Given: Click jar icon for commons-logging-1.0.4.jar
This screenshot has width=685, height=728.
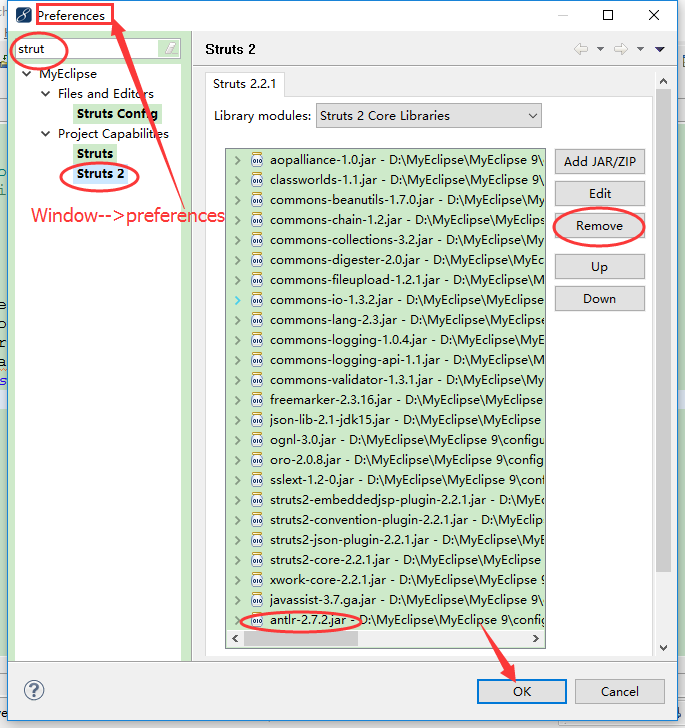Looking at the screenshot, I should [x=257, y=340].
